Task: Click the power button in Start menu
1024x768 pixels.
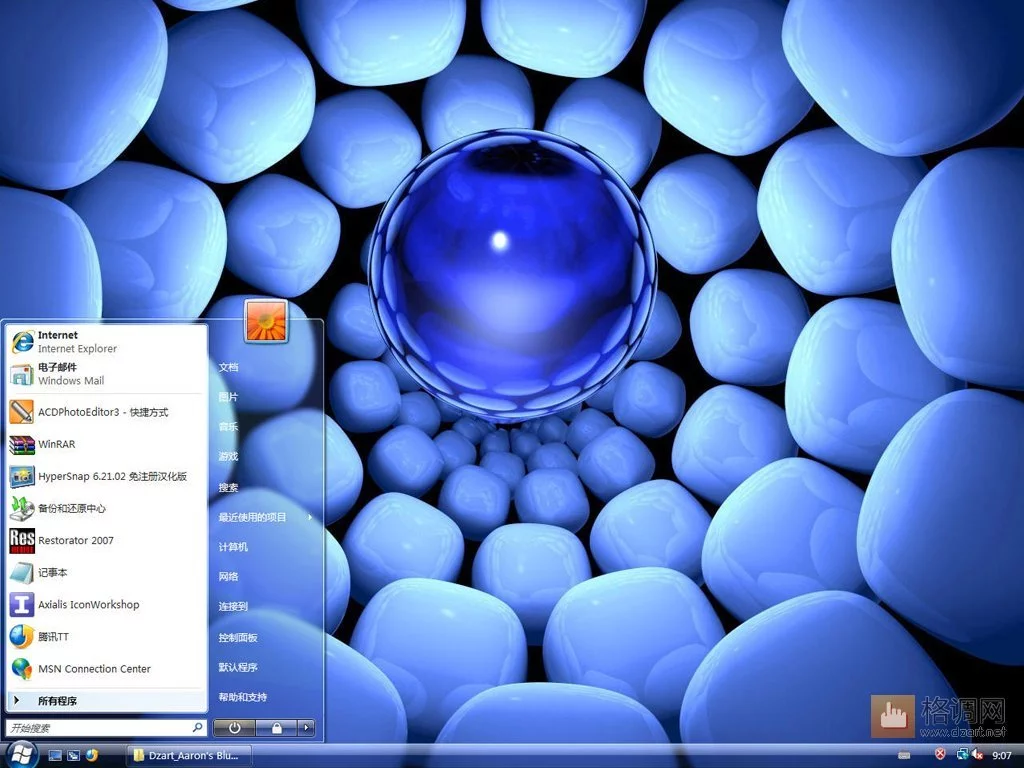Action: [234, 728]
